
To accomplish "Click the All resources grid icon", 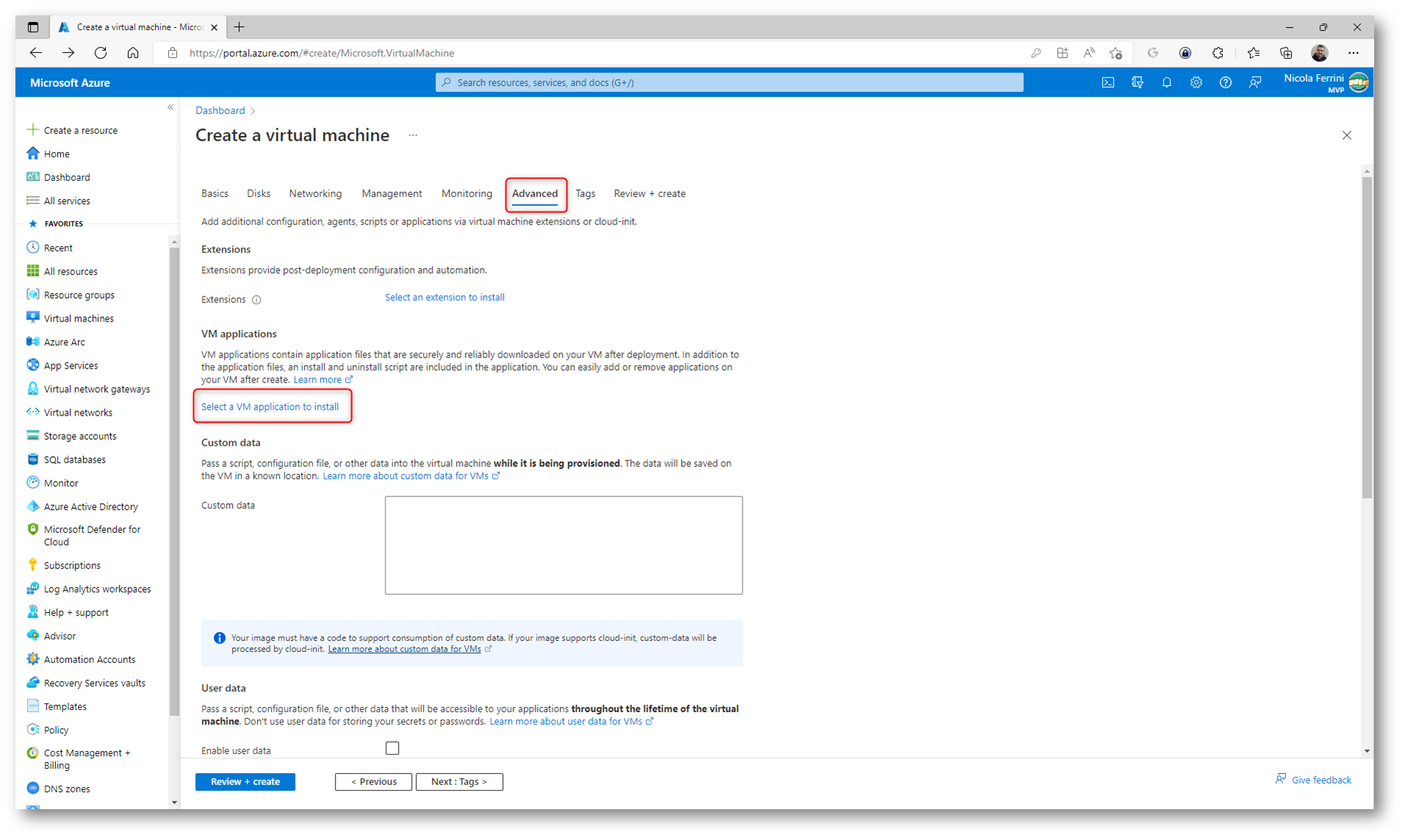I will pyautogui.click(x=32, y=271).
